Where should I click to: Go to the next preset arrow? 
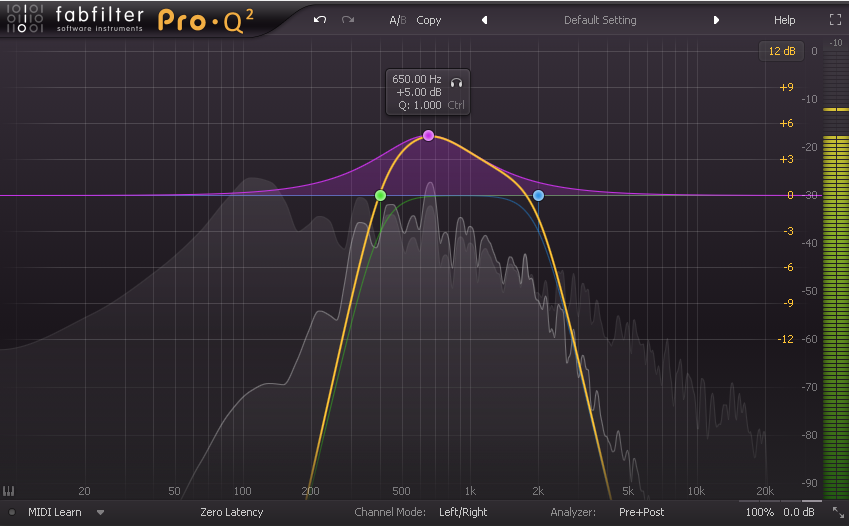pos(716,20)
